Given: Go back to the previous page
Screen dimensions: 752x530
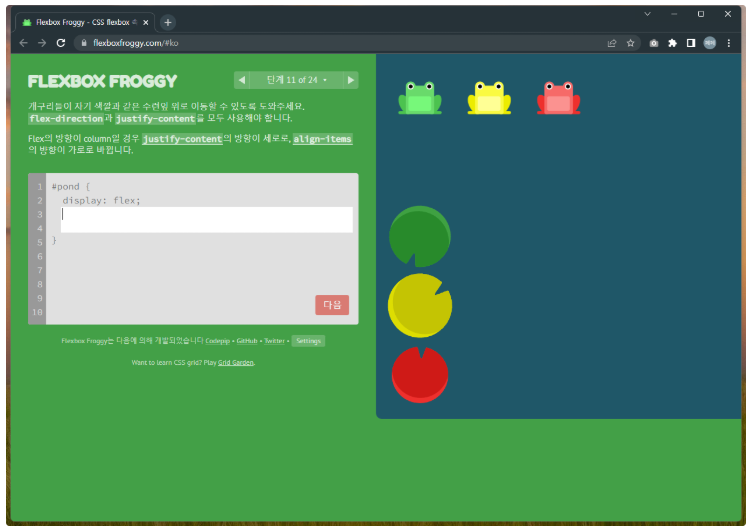Looking at the screenshot, I should [23, 43].
